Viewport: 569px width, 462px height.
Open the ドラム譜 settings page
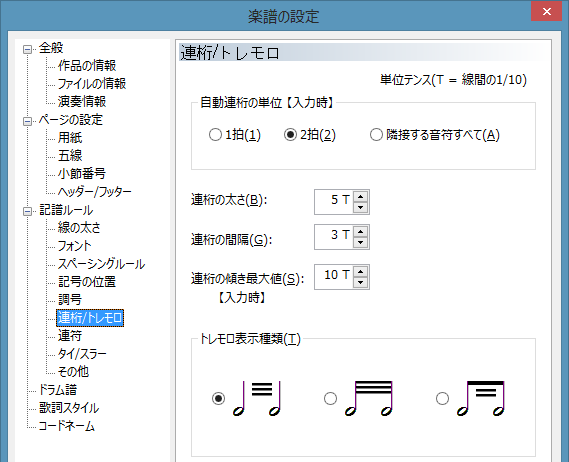point(58,390)
